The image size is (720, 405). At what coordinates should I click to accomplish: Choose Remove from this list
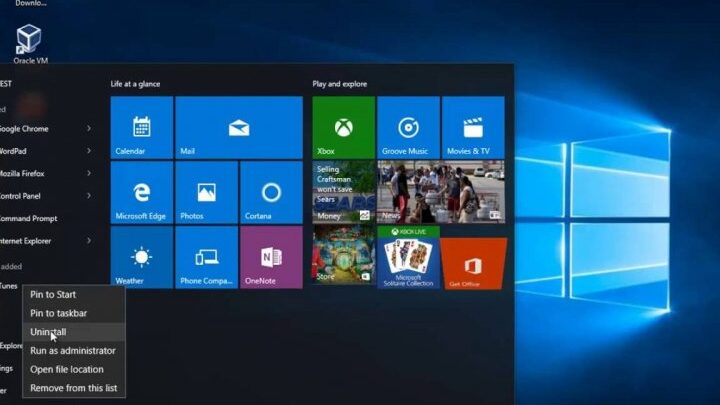point(73,388)
